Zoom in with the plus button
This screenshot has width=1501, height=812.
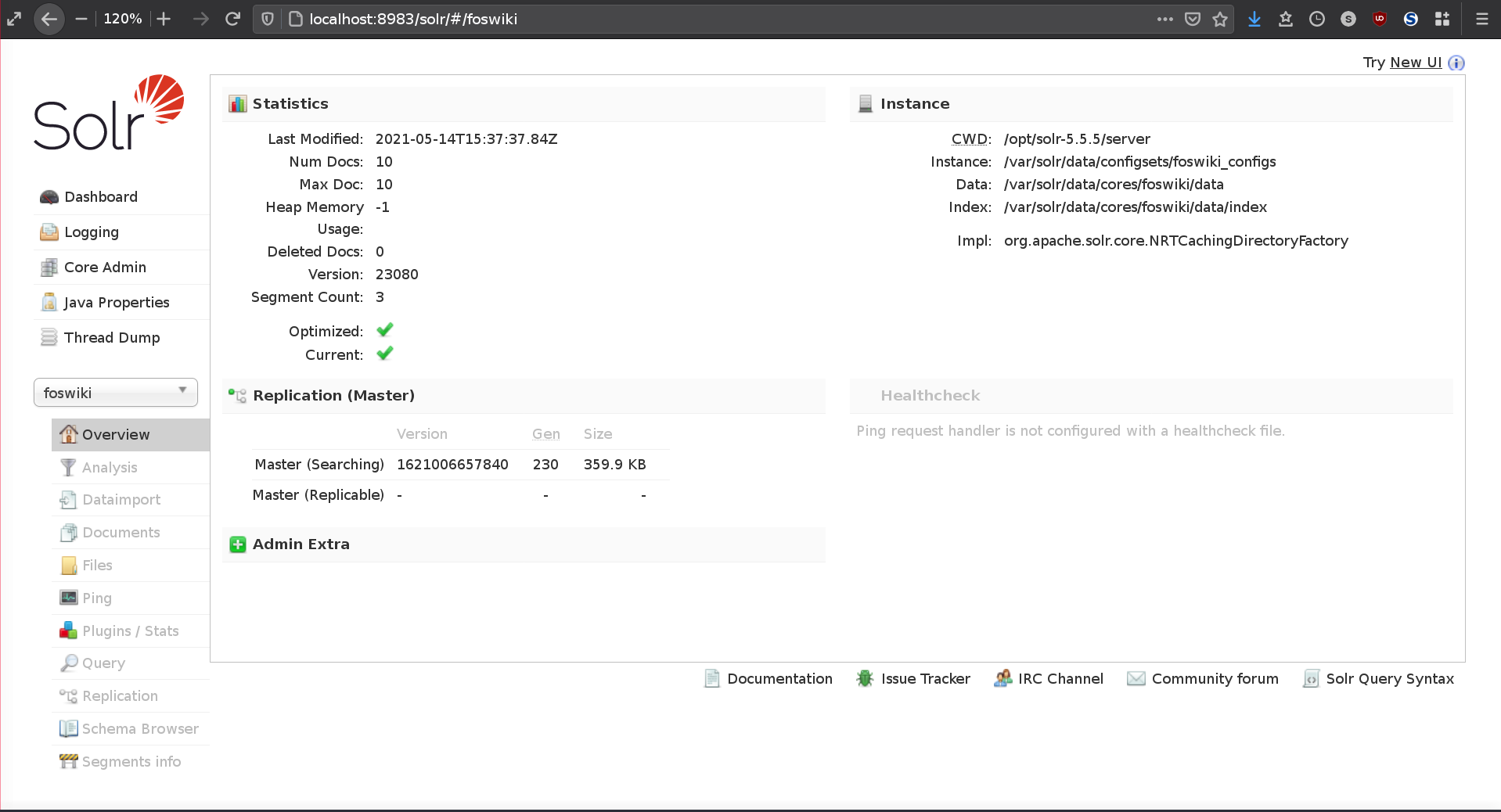(x=164, y=19)
